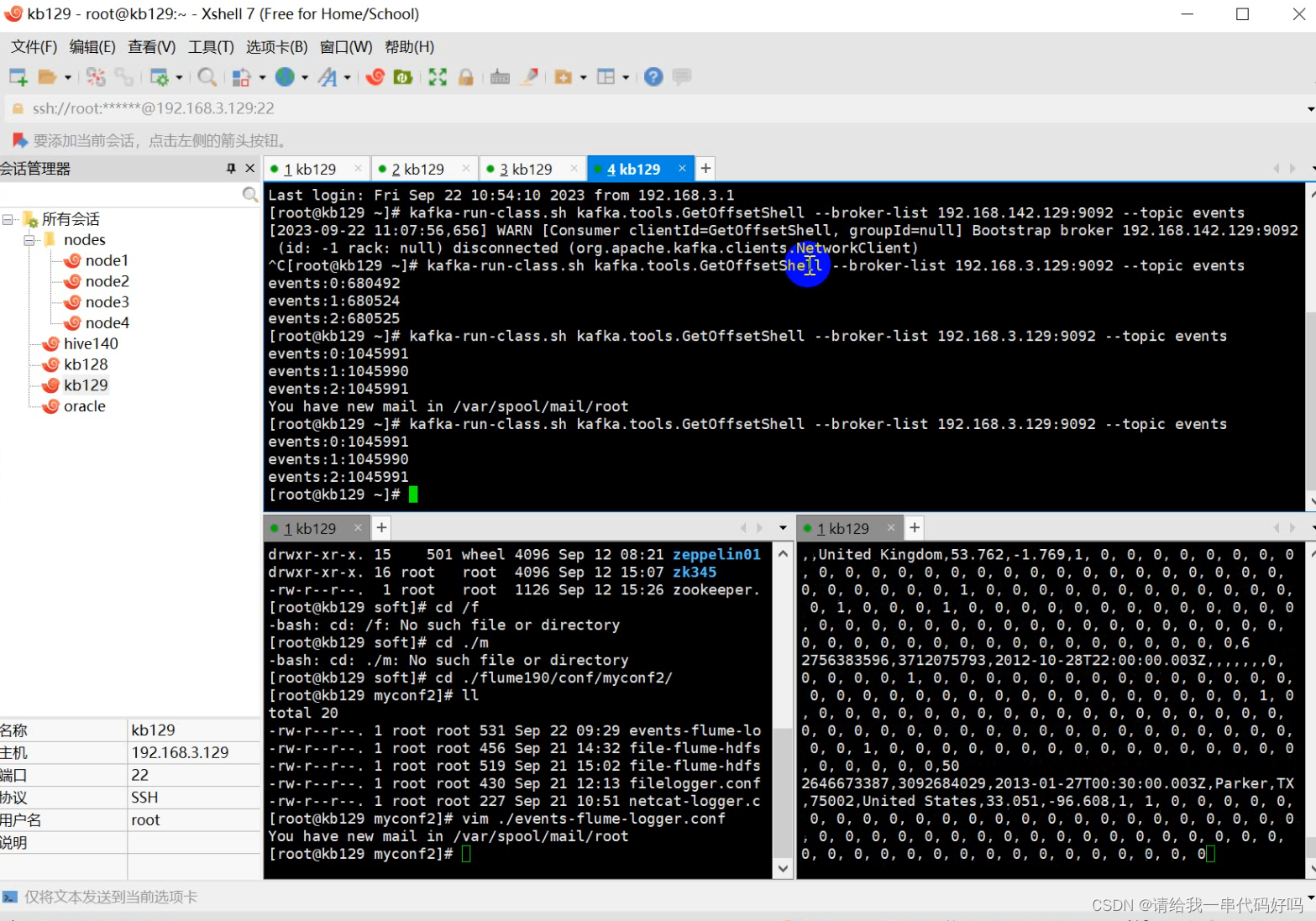Add a new tab in top pane
Image resolution: width=1316 pixels, height=921 pixels.
pos(706,169)
